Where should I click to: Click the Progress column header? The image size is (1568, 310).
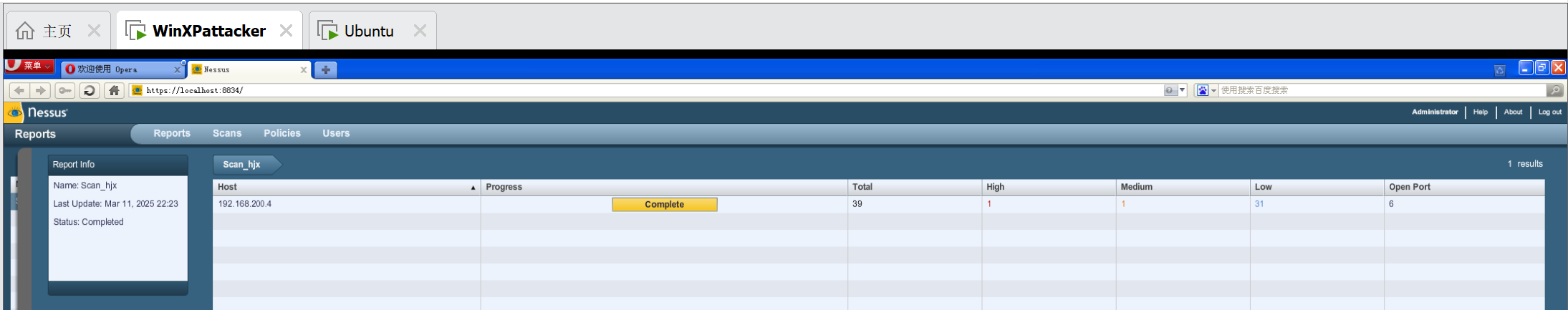pos(664,187)
